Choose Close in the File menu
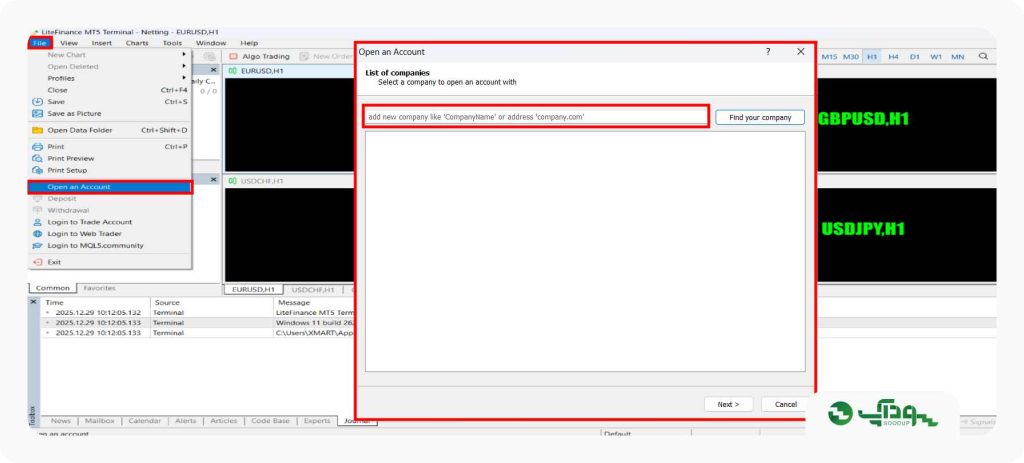Image resolution: width=1024 pixels, height=463 pixels. pyautogui.click(x=110, y=90)
